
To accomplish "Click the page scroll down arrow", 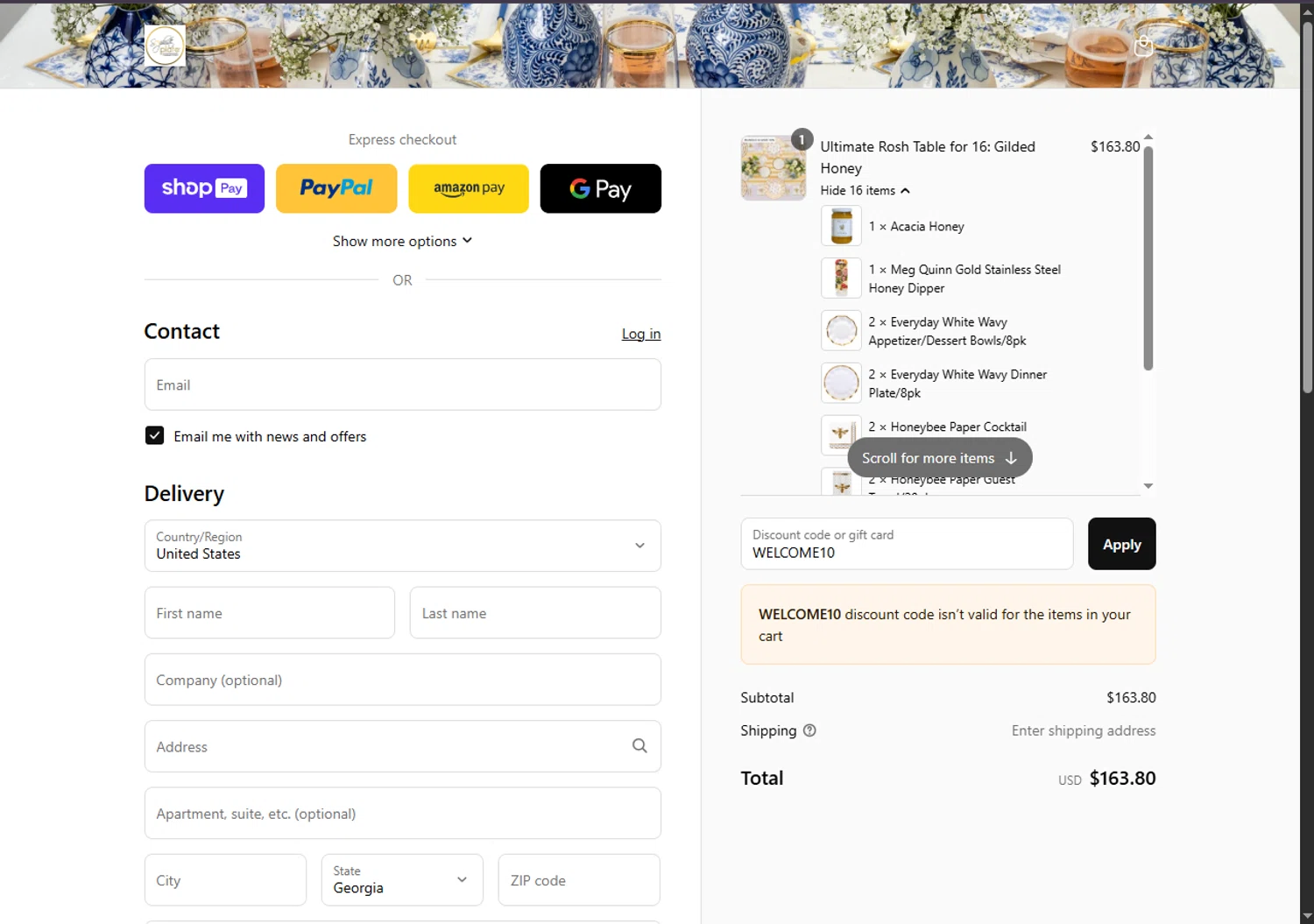I will click(x=1307, y=916).
